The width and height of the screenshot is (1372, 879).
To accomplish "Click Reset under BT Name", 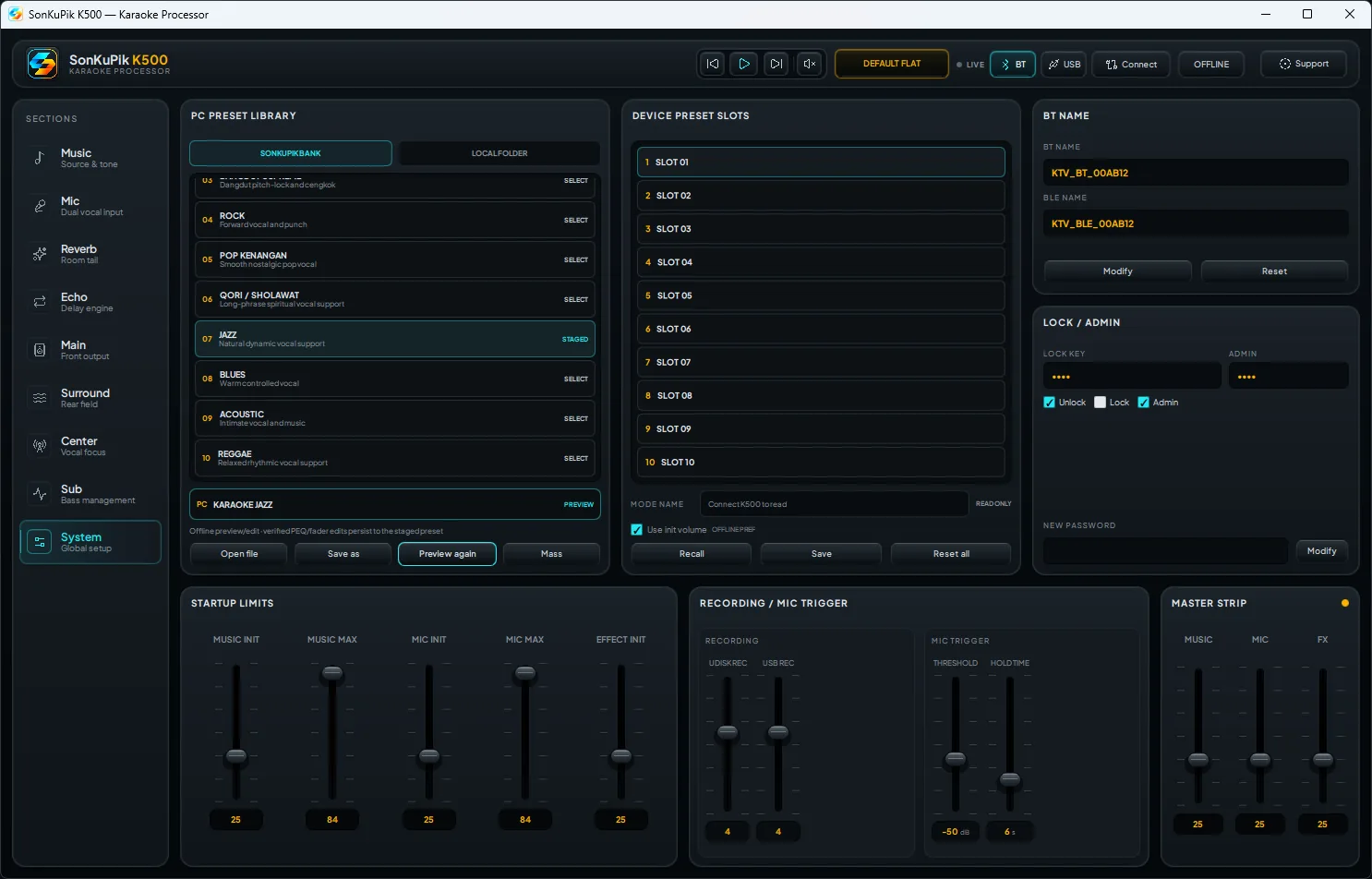I will tap(1274, 271).
